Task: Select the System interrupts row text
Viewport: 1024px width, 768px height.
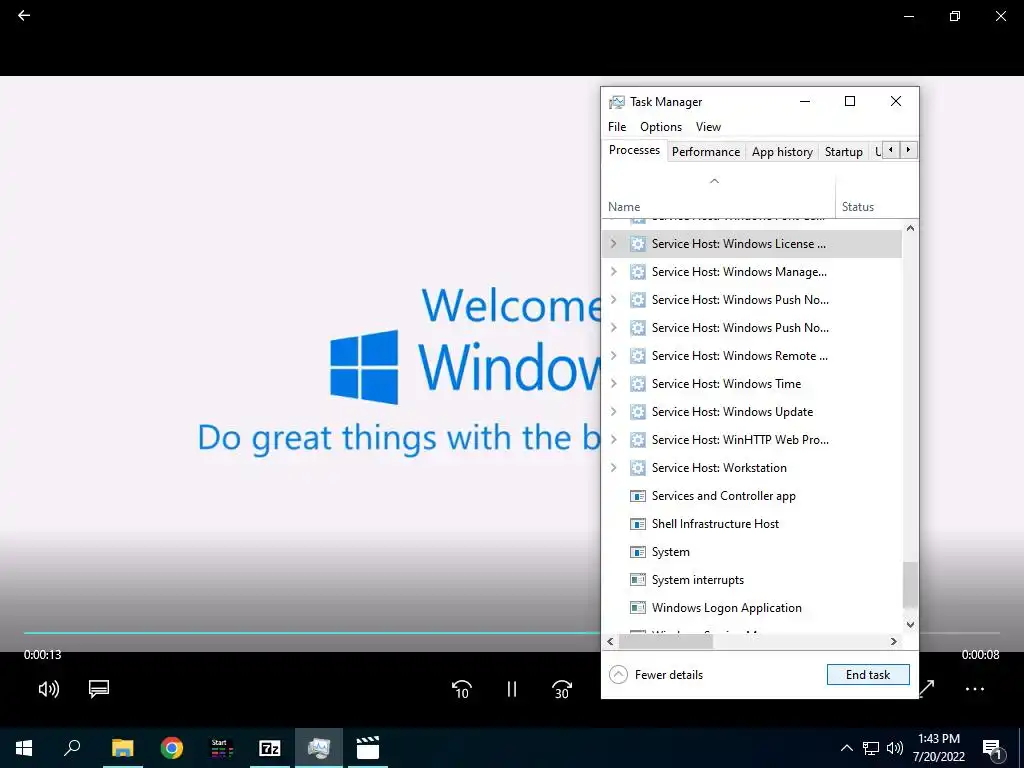Action: (x=697, y=580)
